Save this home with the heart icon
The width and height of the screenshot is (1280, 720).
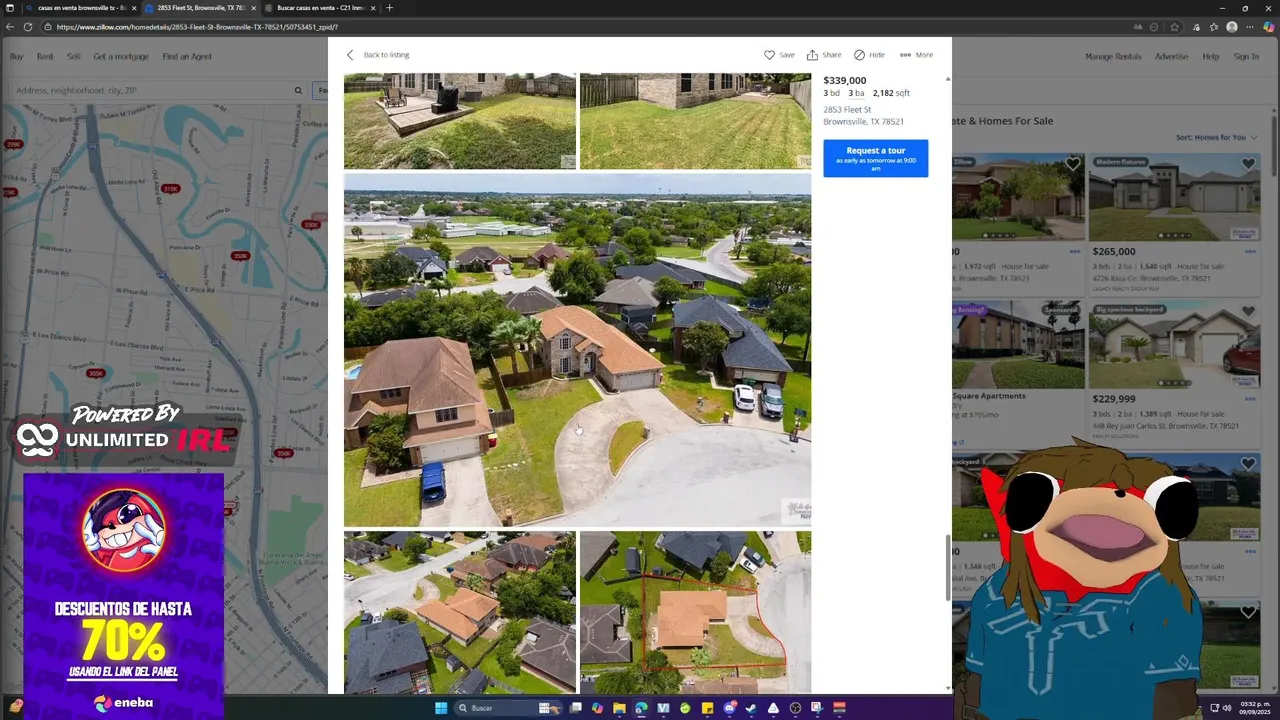(x=769, y=55)
